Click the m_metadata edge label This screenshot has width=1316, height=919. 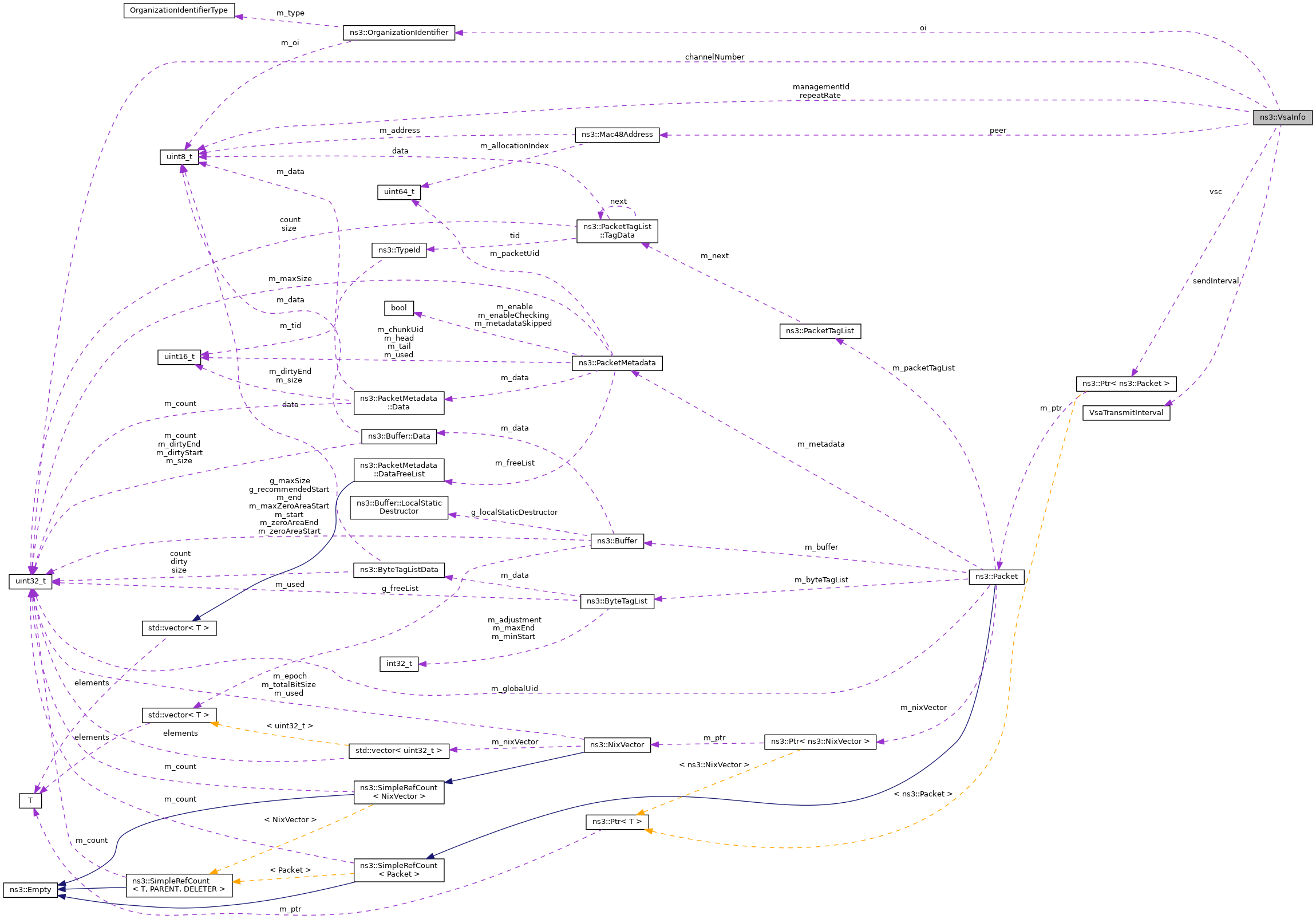click(x=821, y=444)
